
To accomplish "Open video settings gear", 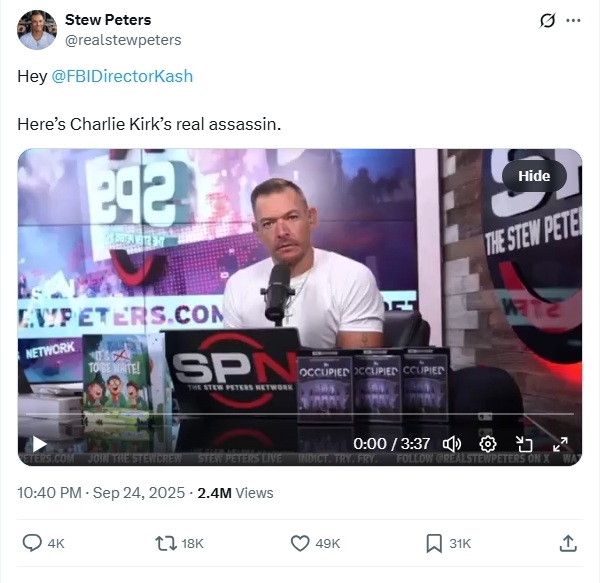I will tap(488, 444).
